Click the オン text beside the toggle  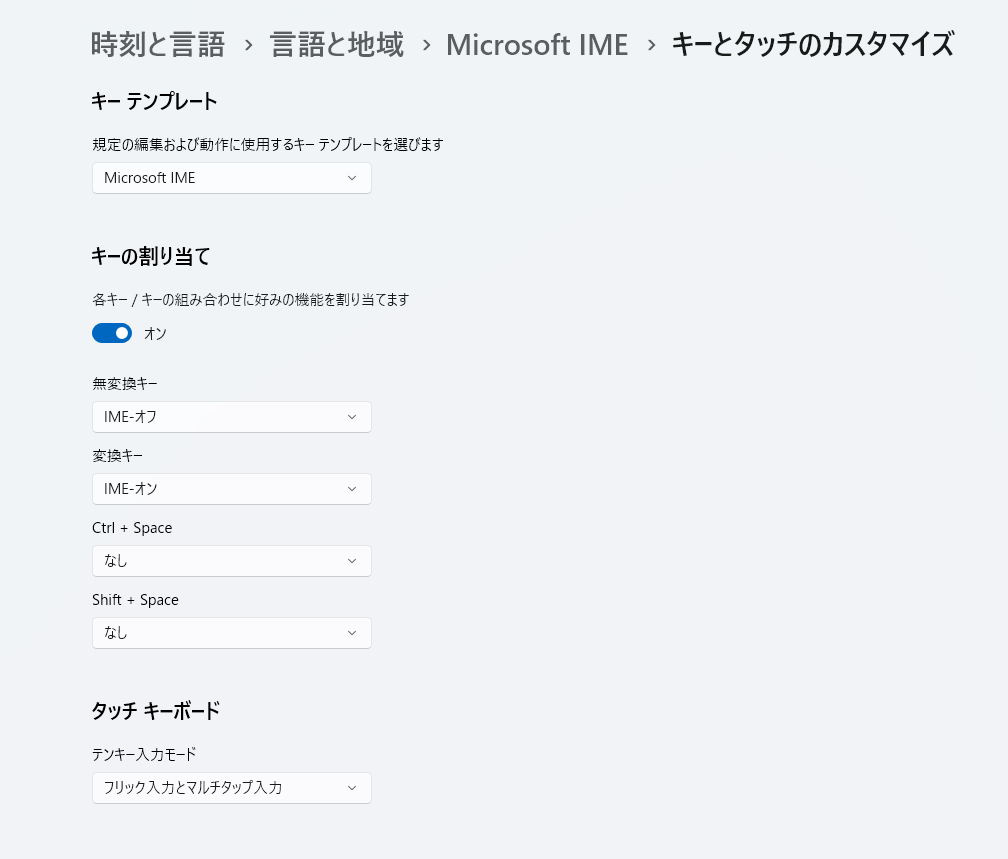155,334
